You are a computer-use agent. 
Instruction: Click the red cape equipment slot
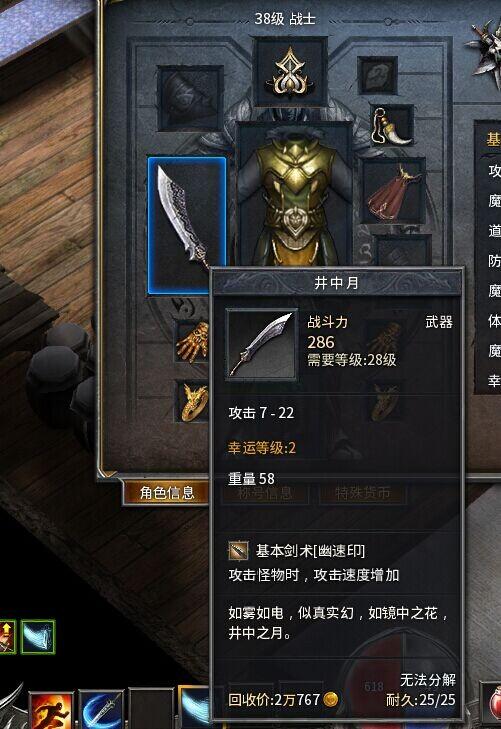point(393,191)
